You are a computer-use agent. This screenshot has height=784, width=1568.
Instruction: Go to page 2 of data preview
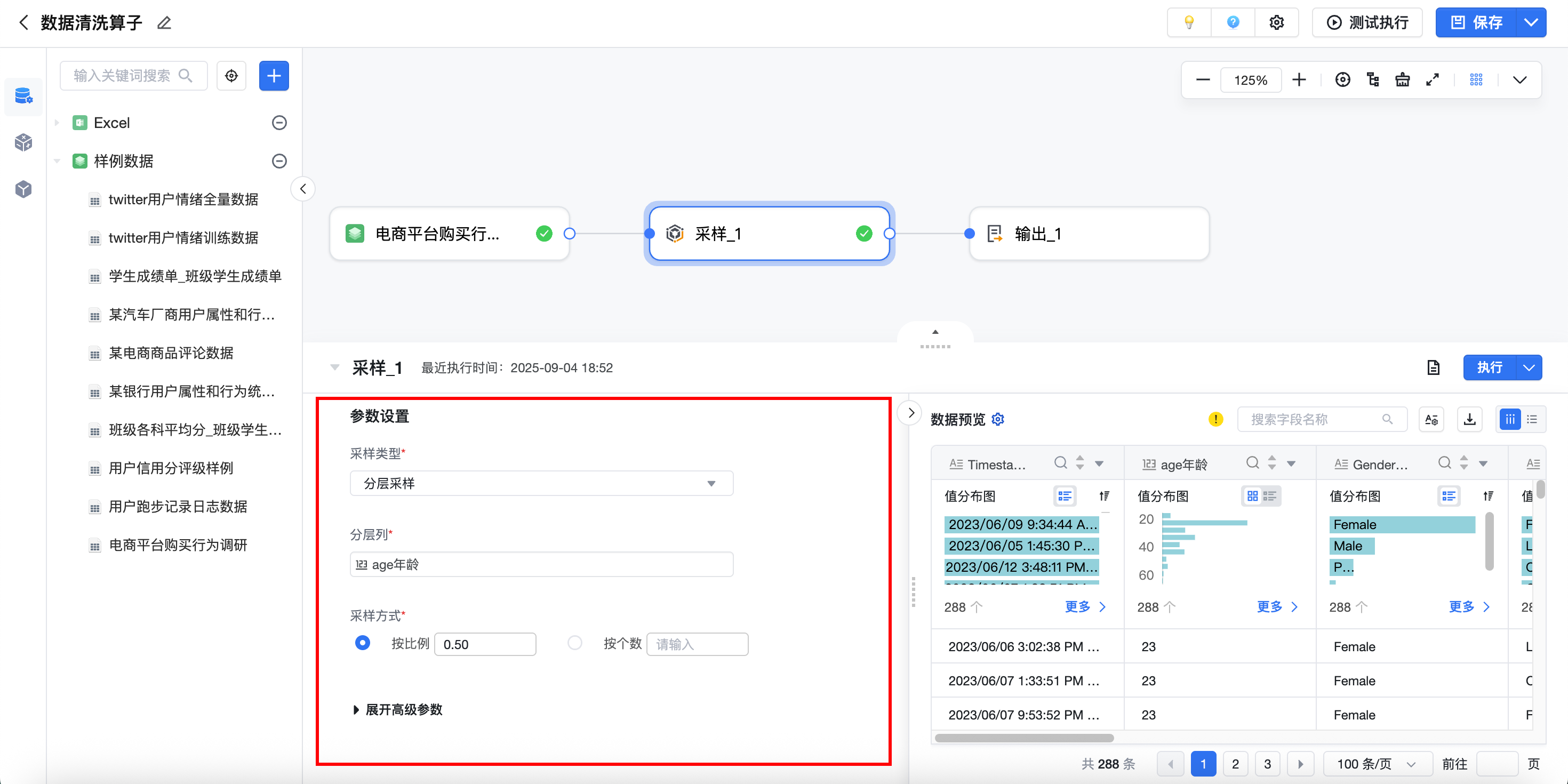(x=1235, y=764)
